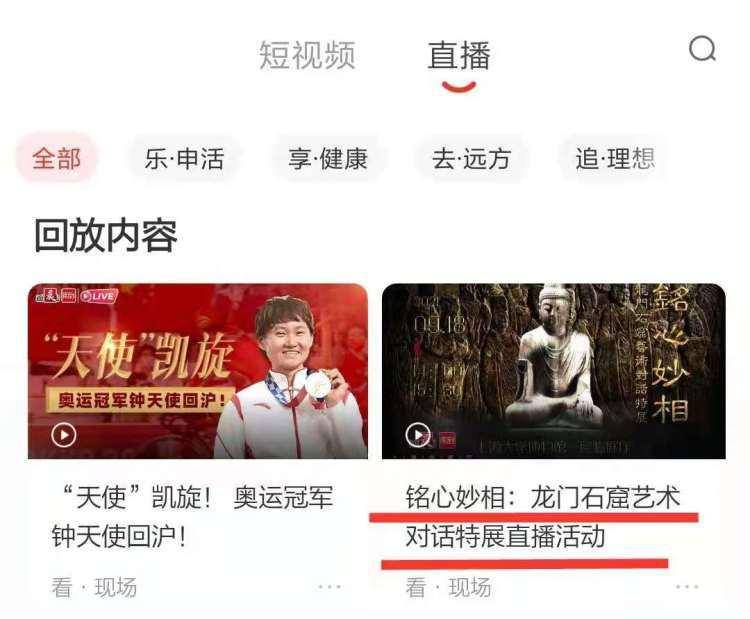Choose the 追·理想 category chip
The width and height of the screenshot is (750, 619).
tap(615, 158)
